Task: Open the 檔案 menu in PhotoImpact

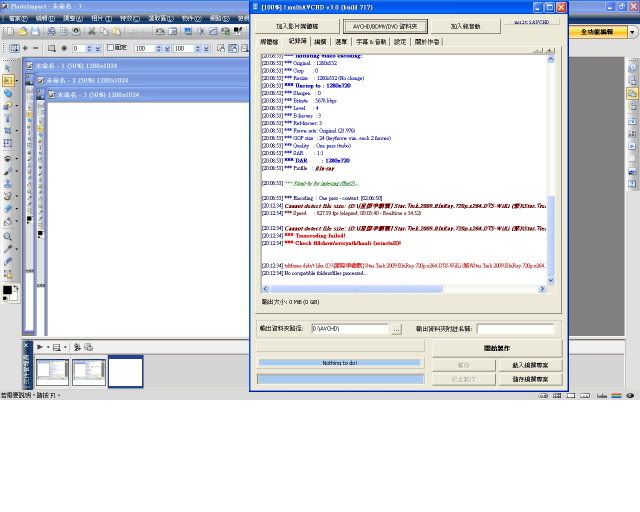Action: [x=18, y=18]
